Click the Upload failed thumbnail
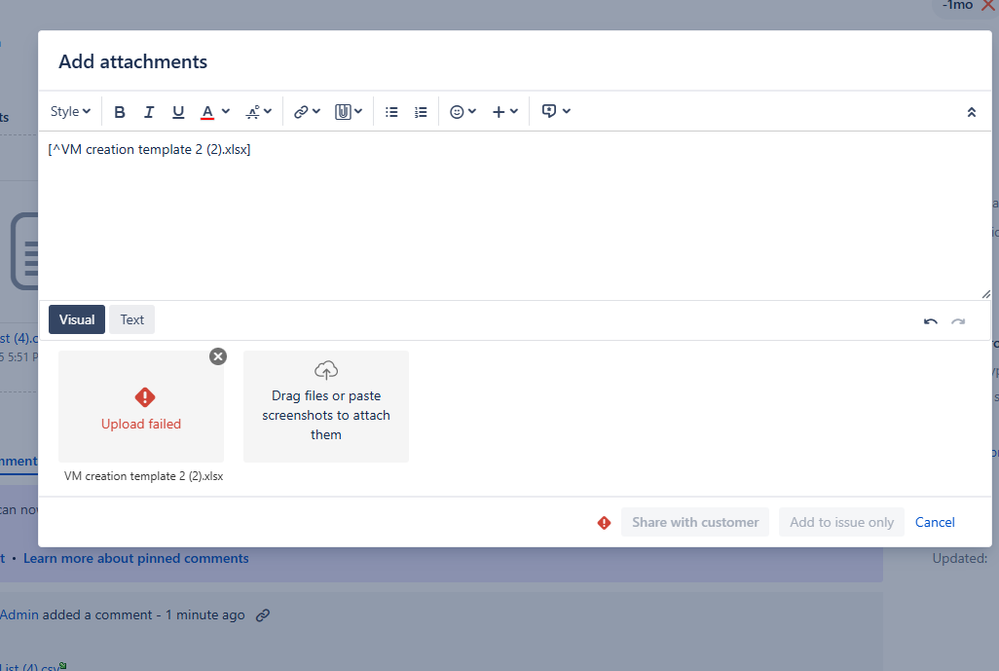999x671 pixels. pyautogui.click(x=141, y=407)
